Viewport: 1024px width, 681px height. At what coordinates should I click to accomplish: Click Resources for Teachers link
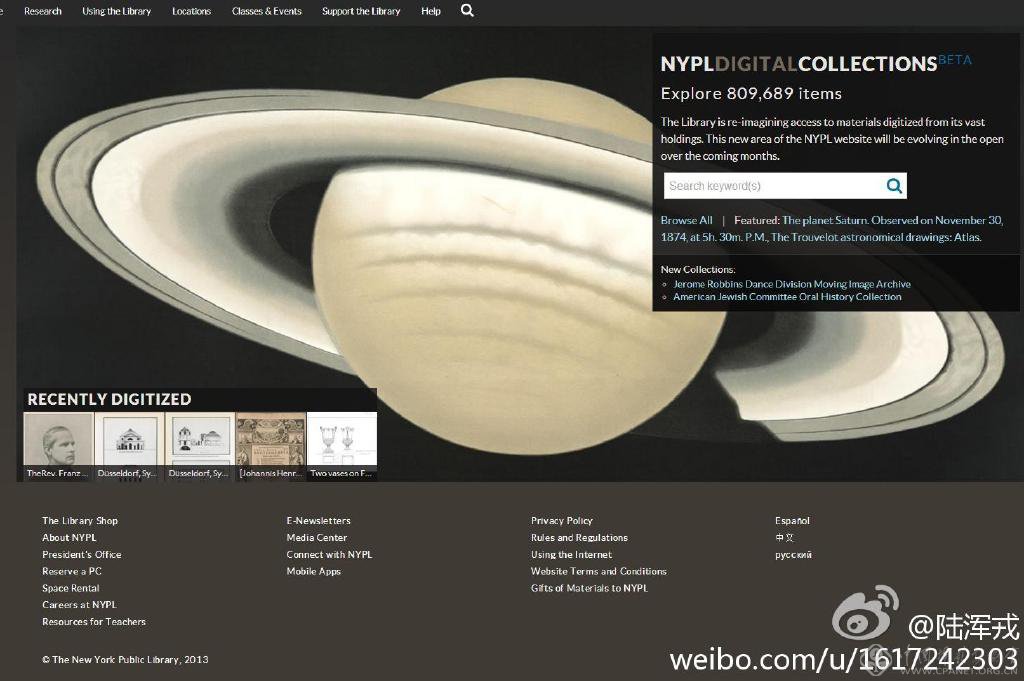coord(94,622)
